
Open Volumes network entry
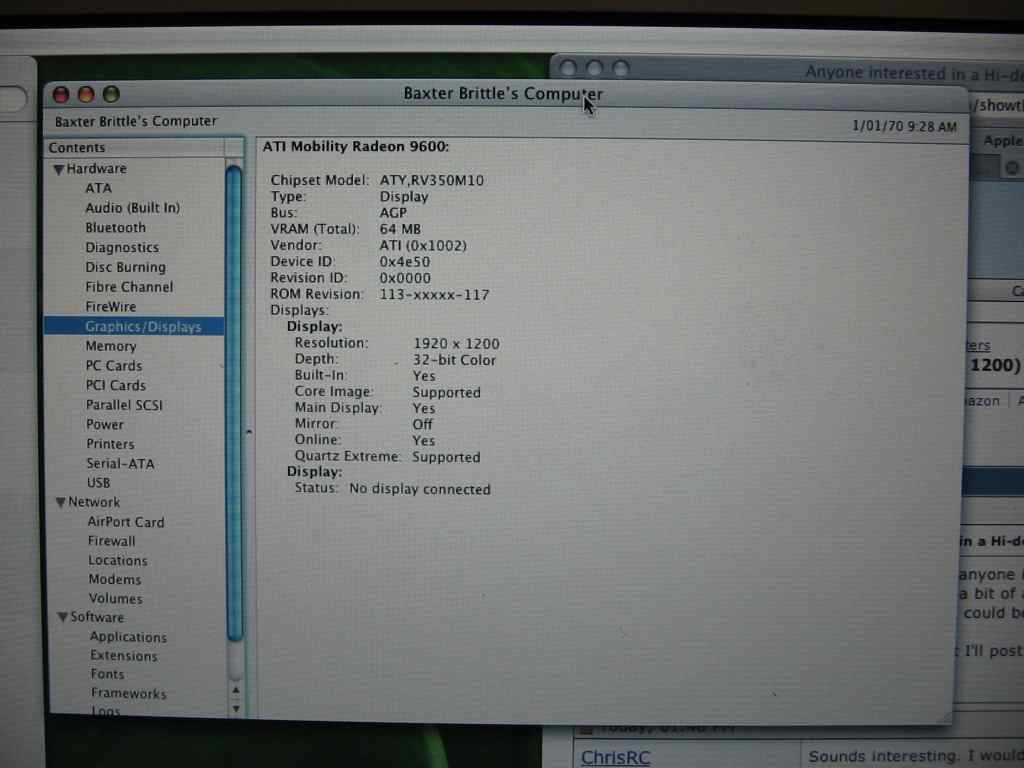coord(116,598)
